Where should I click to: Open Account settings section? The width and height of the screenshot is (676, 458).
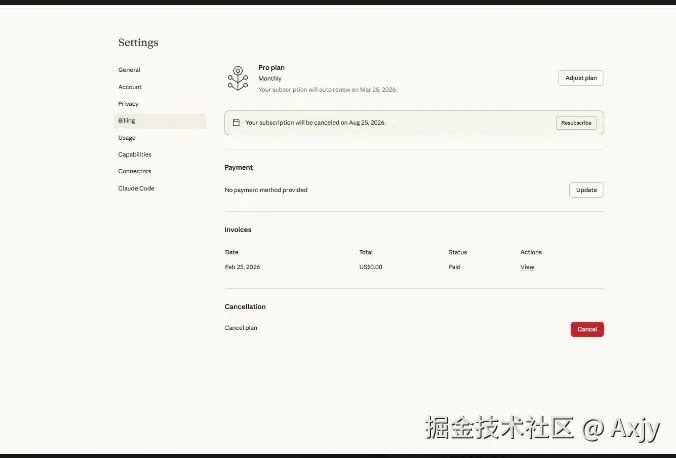(130, 87)
